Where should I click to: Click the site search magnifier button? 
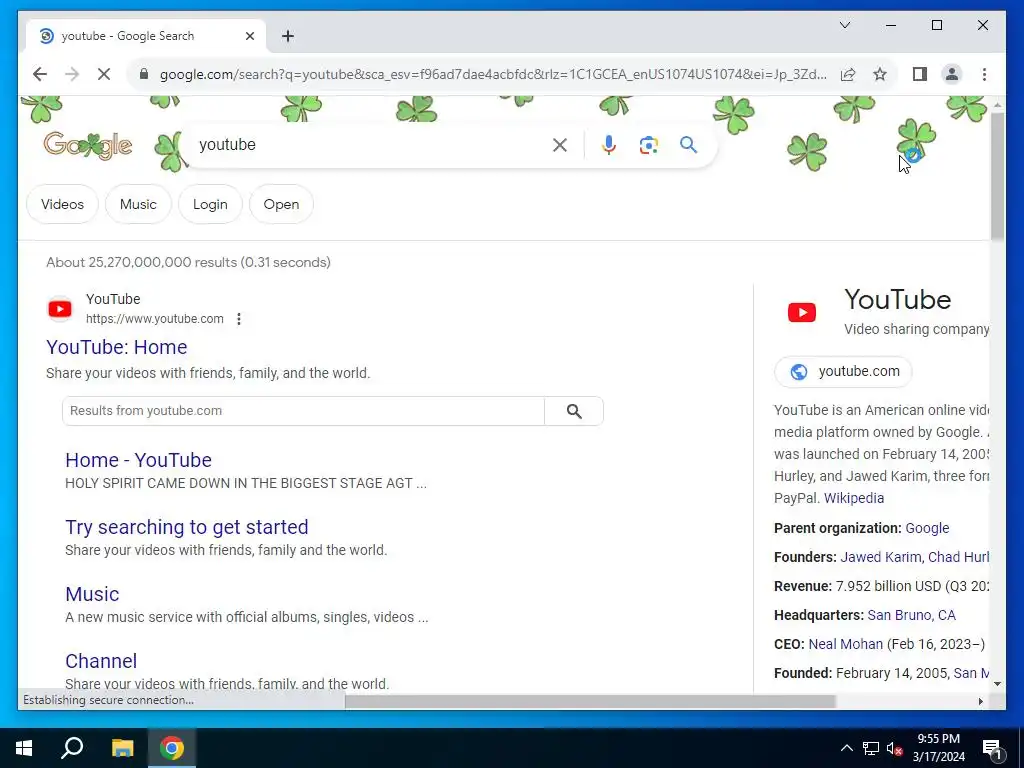coord(574,411)
